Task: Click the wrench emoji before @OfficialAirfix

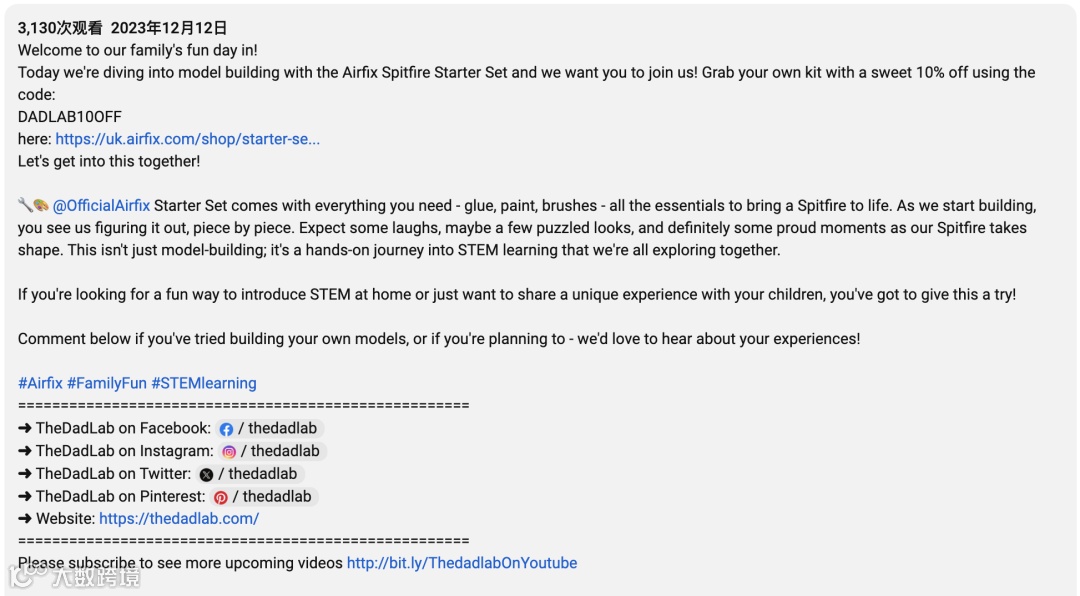Action: click(x=25, y=206)
